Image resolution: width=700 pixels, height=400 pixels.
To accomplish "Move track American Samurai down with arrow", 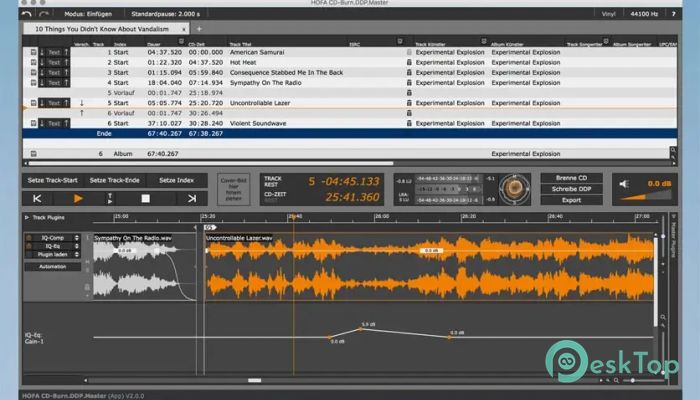I will pyautogui.click(x=42, y=52).
